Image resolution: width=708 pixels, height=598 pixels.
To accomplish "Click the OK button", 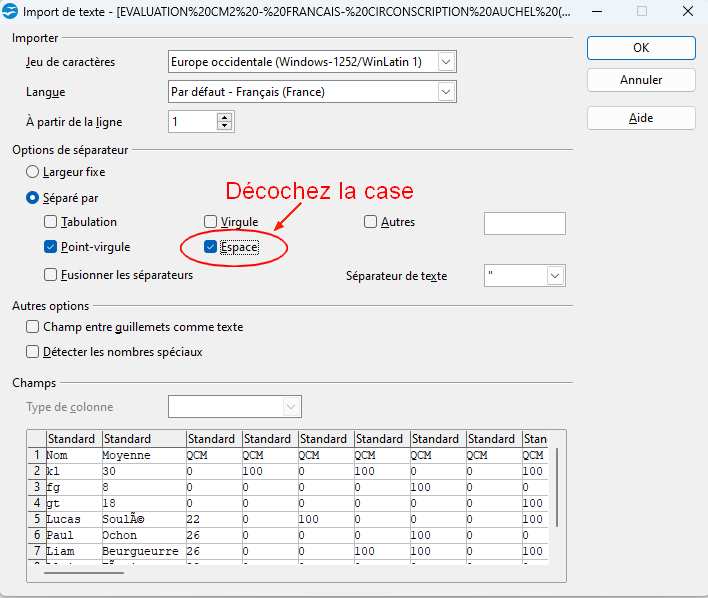I will [x=641, y=47].
